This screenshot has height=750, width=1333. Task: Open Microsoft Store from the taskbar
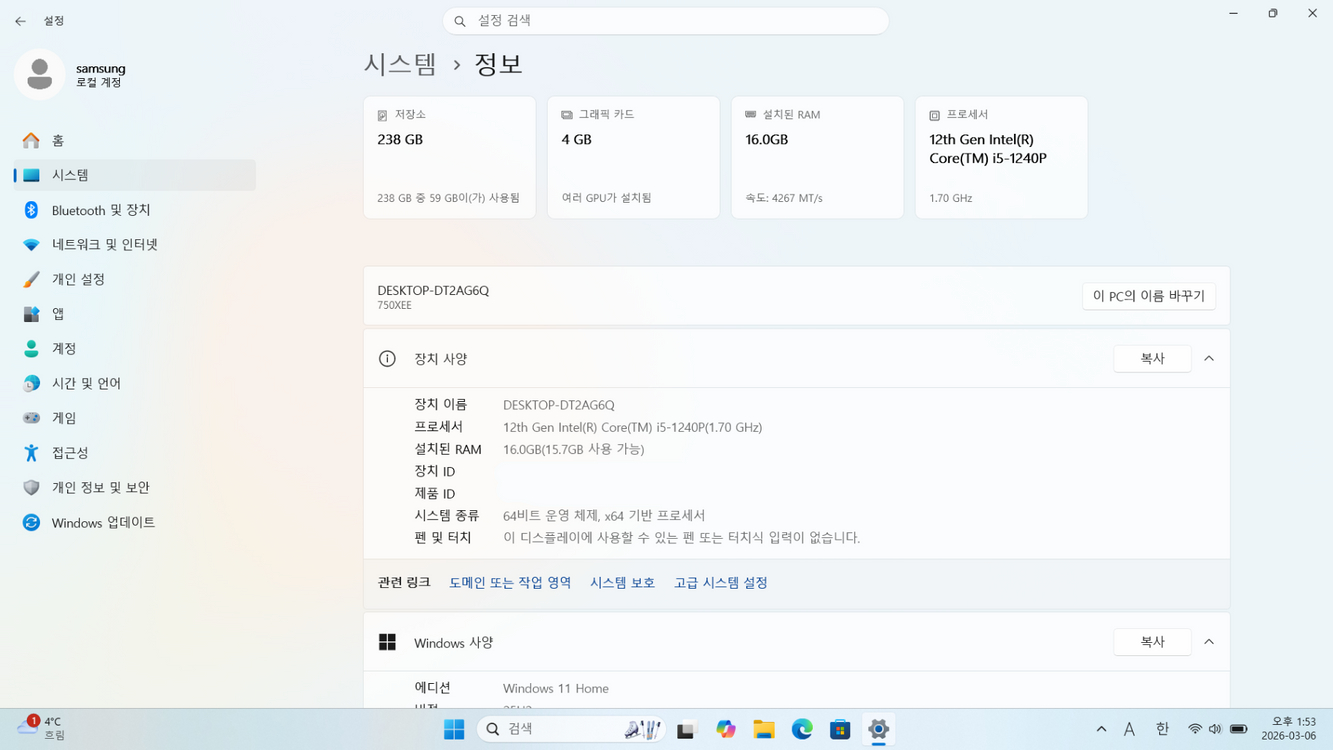(839, 729)
